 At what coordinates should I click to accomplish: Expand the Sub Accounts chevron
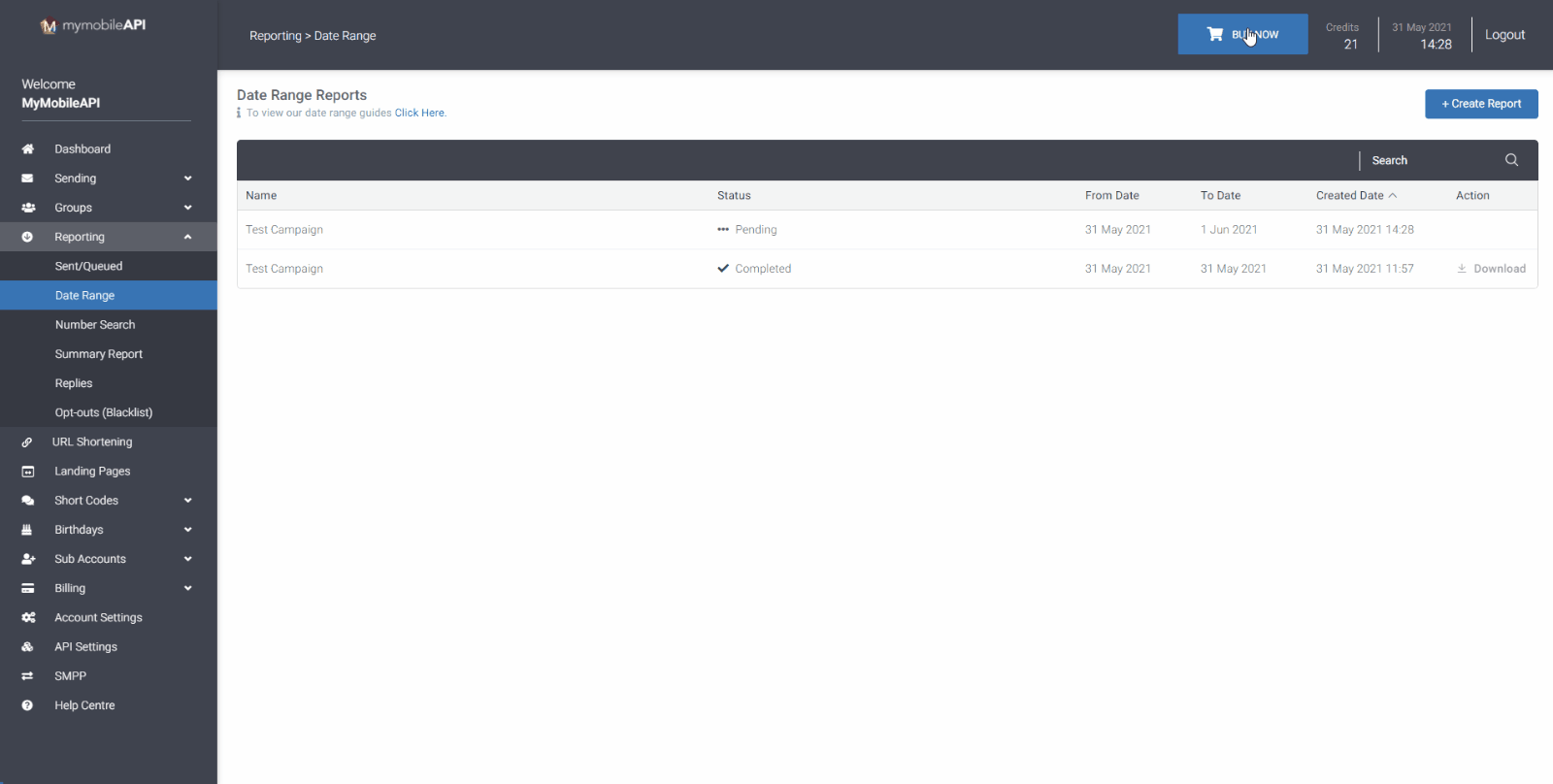tap(187, 559)
